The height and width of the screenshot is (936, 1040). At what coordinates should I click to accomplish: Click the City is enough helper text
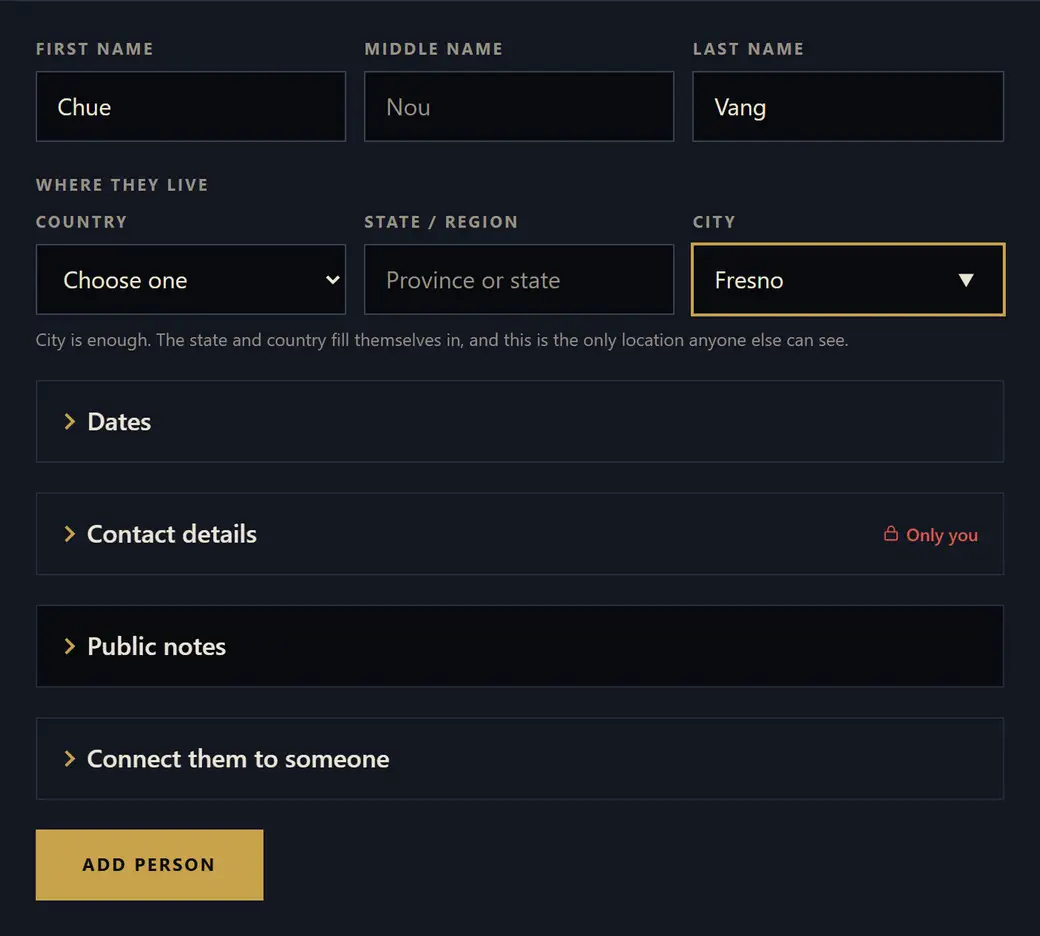442,340
